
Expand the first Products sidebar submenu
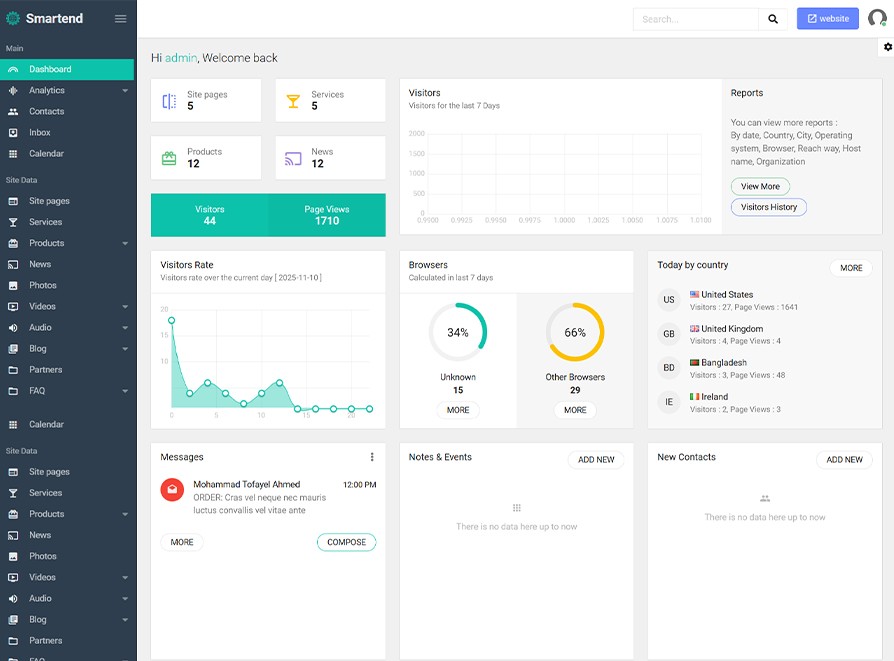pos(125,243)
